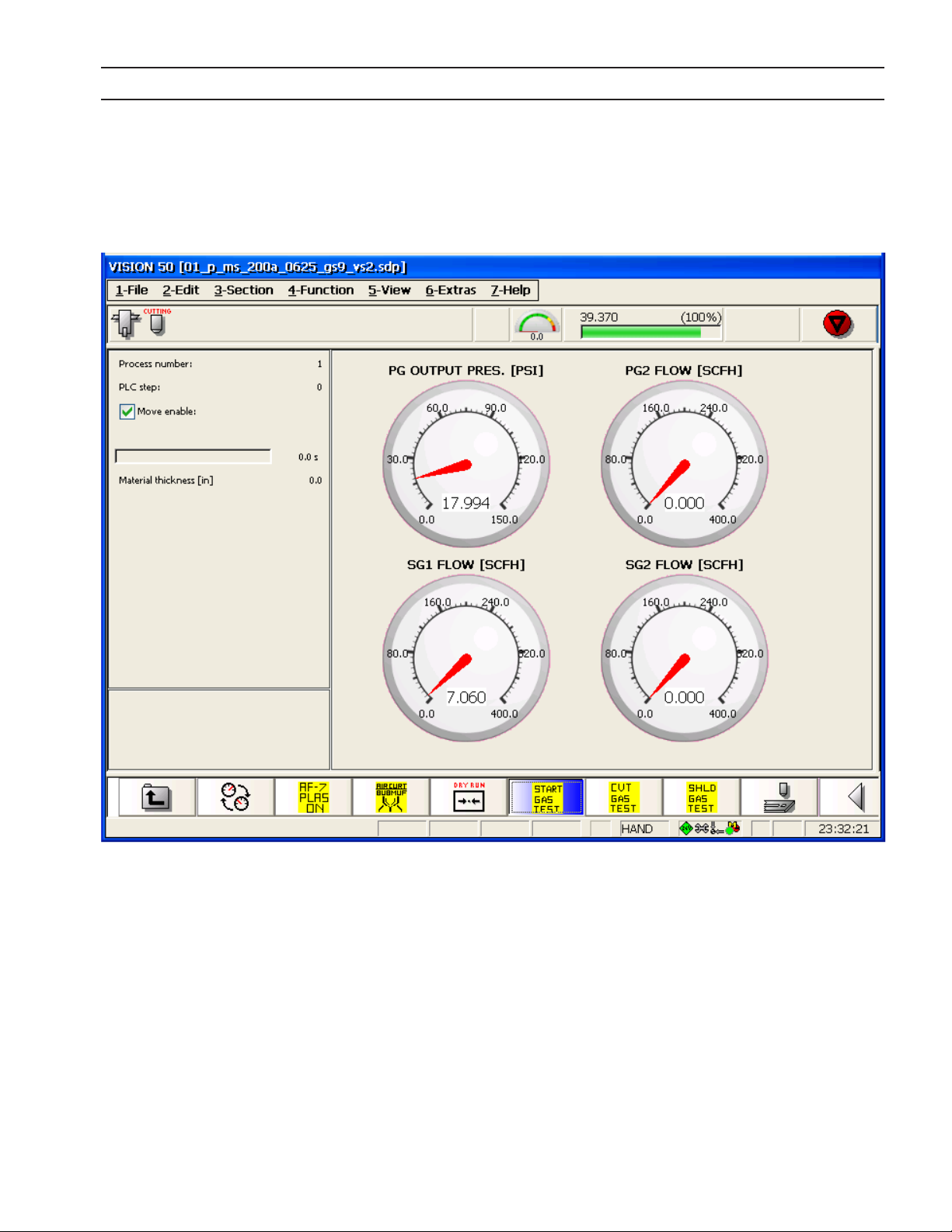Run the CUT GAS TEST button
This screenshot has width=952, height=1232.
[x=623, y=797]
